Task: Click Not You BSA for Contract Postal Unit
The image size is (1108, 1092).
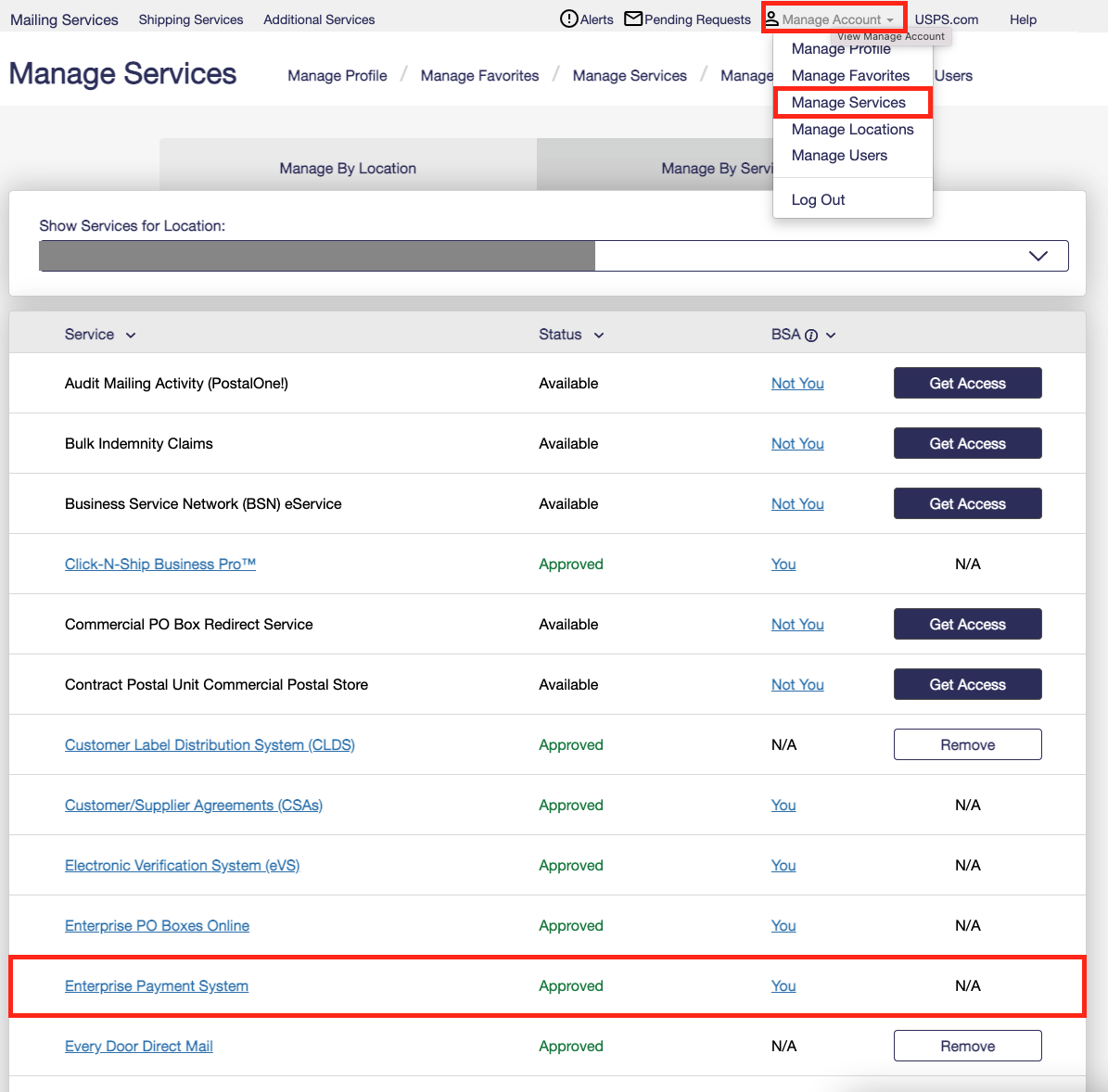Action: point(797,684)
